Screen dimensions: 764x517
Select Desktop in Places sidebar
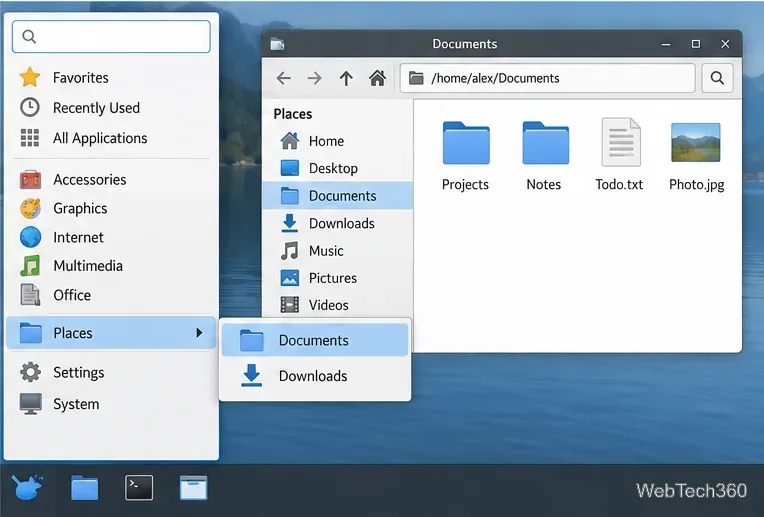[337, 168]
